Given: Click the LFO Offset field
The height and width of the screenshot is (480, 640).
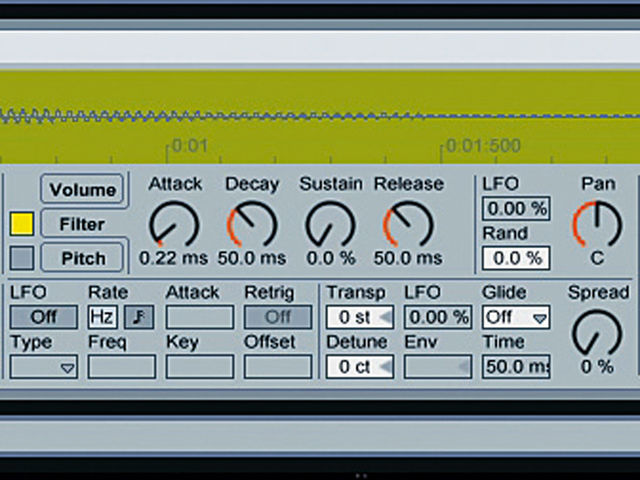Looking at the screenshot, I should 278,367.
